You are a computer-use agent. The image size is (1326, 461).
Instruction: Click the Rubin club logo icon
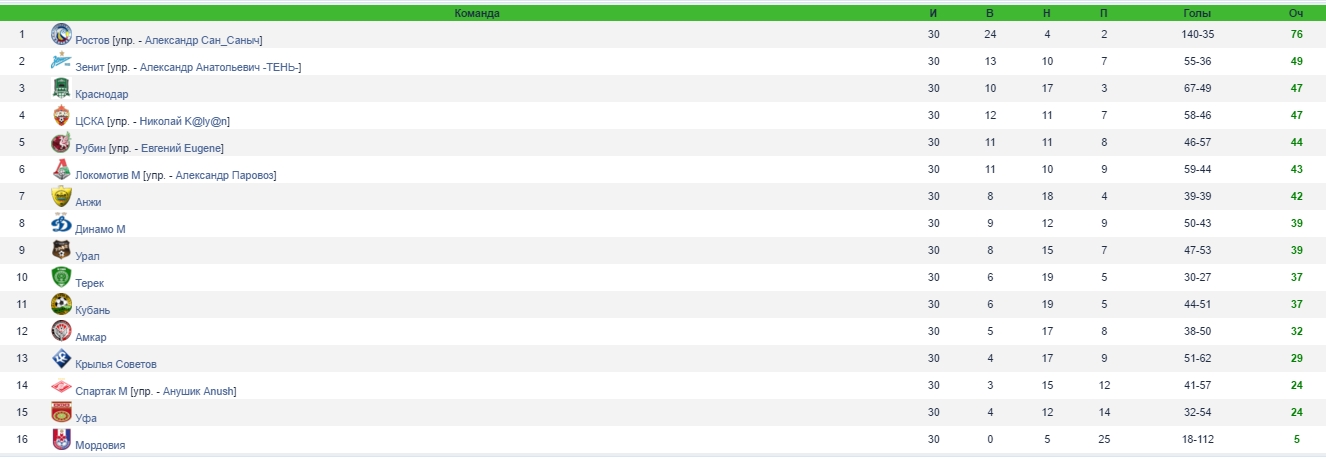pos(61,142)
